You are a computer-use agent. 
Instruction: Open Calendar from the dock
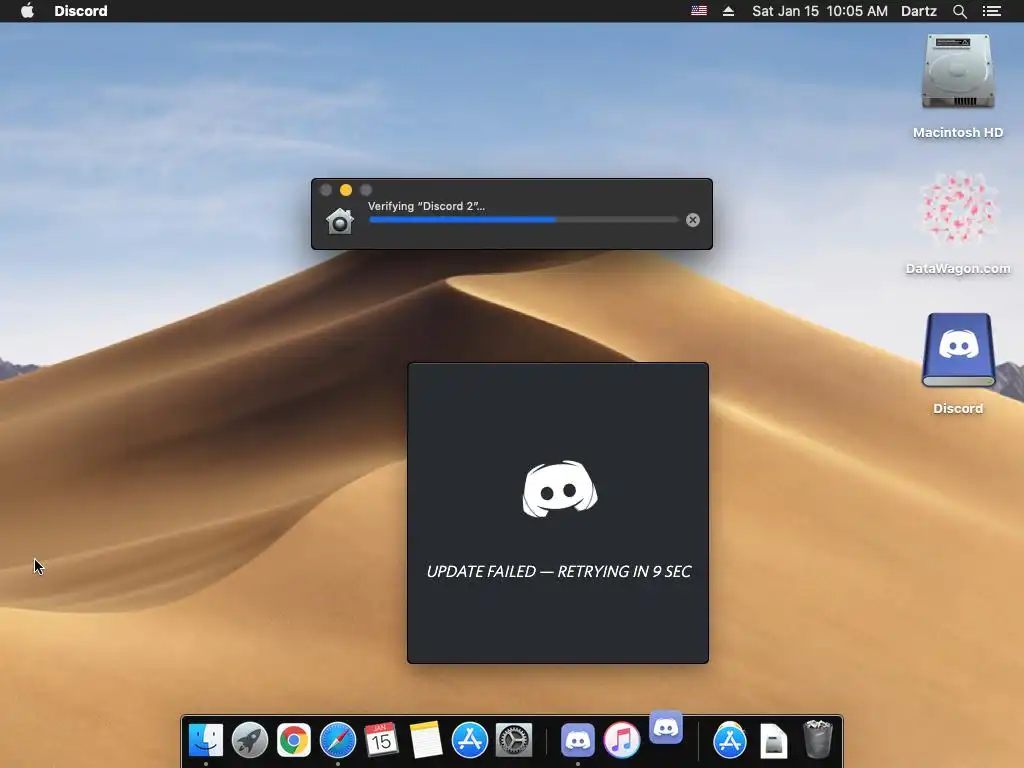pyautogui.click(x=381, y=741)
